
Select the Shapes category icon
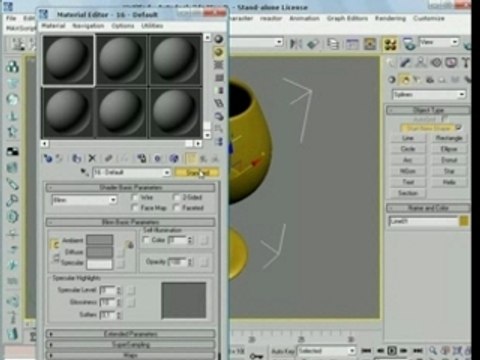point(405,80)
